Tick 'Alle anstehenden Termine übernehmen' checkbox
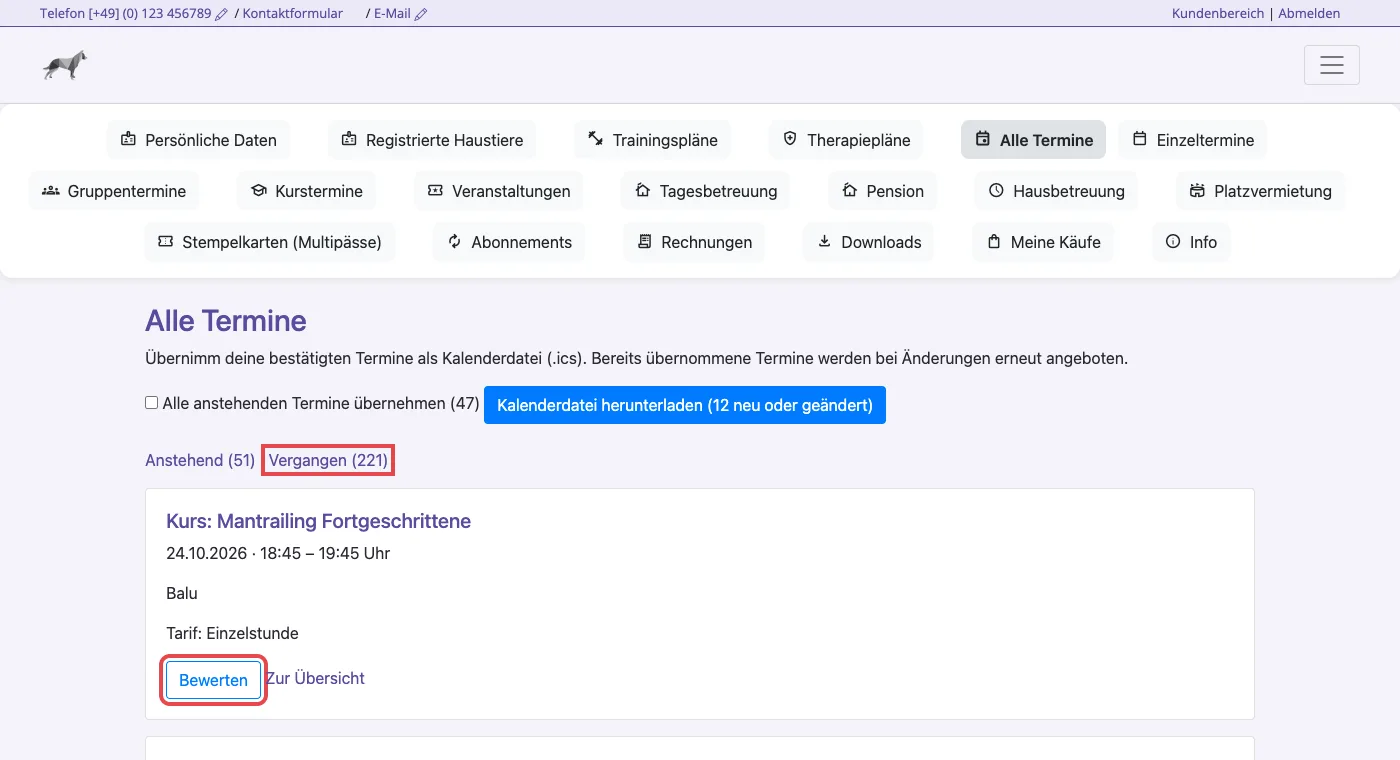Viewport: 1400px width, 760px height. click(x=152, y=403)
